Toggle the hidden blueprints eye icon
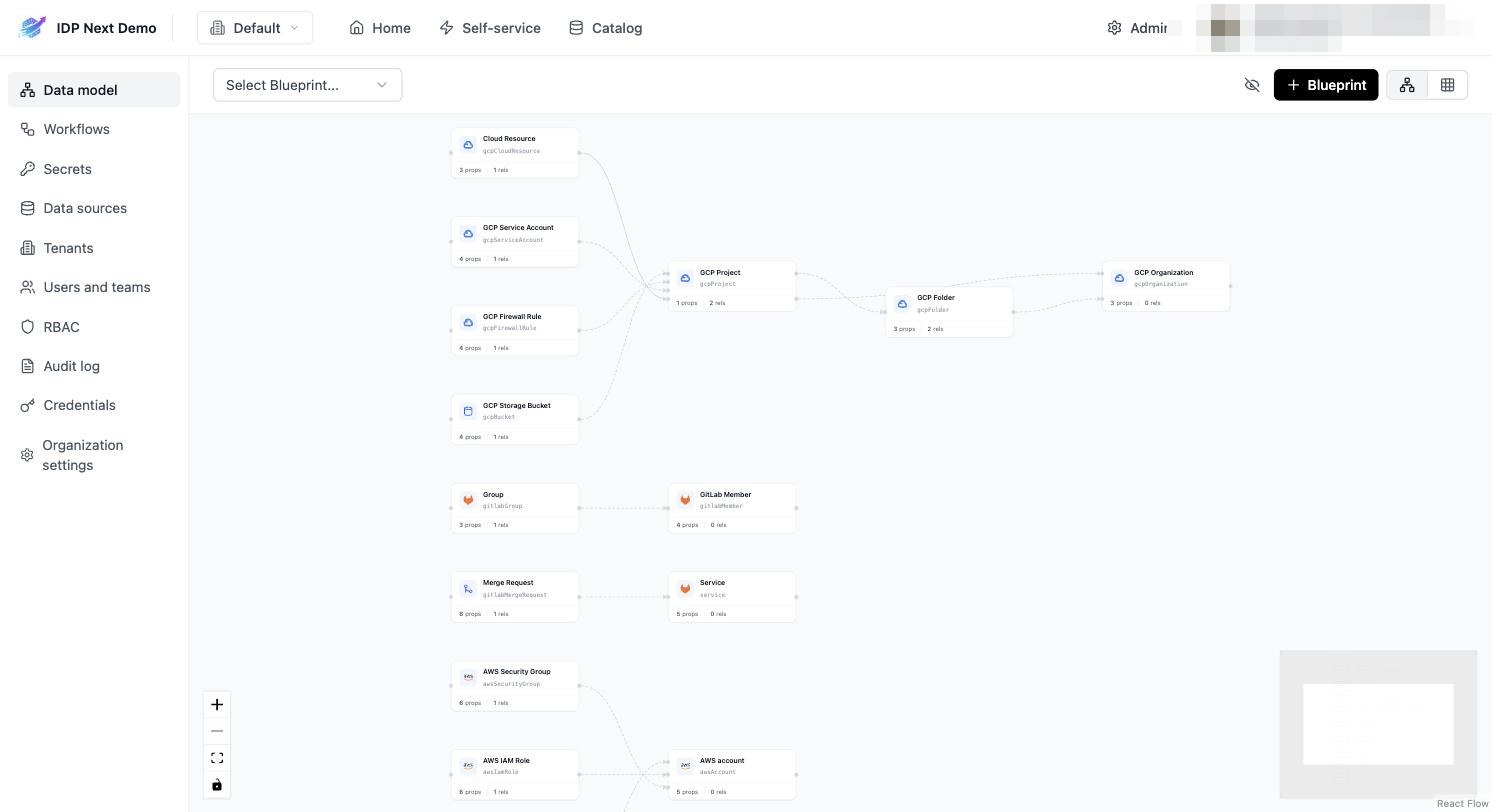Viewport: 1492px width, 812px height. pyautogui.click(x=1252, y=85)
